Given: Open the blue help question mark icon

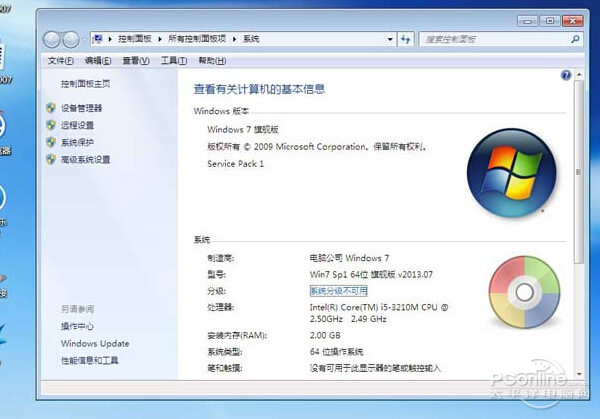Looking at the screenshot, I should coord(566,75).
